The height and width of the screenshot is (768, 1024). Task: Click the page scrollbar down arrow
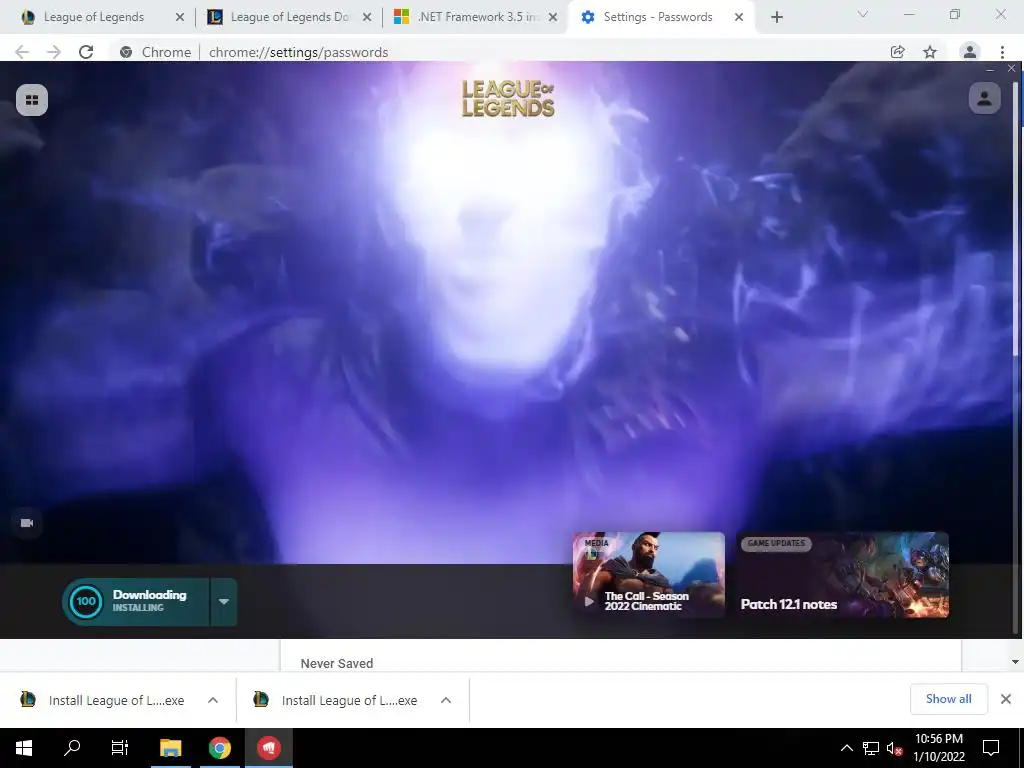(x=1015, y=662)
